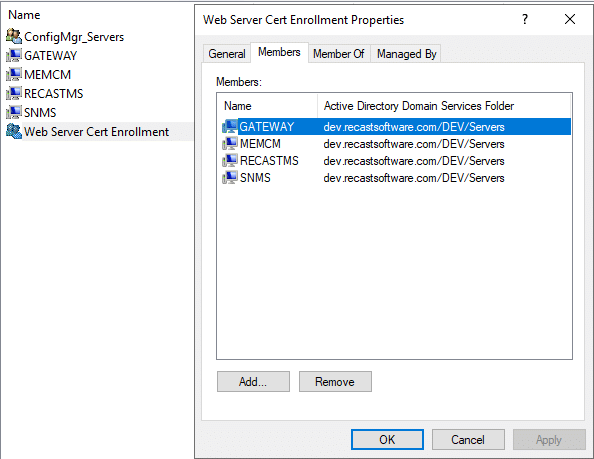Viewport: 594px width, 459px height.
Task: Click the Add... button
Action: click(x=253, y=381)
